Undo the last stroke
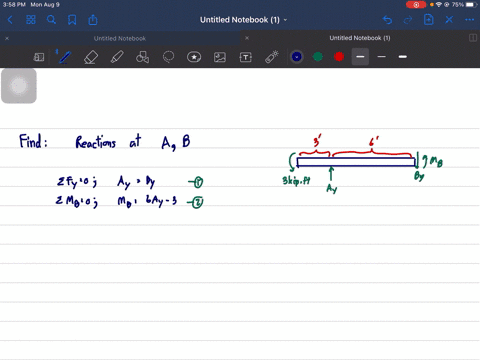 coord(387,20)
